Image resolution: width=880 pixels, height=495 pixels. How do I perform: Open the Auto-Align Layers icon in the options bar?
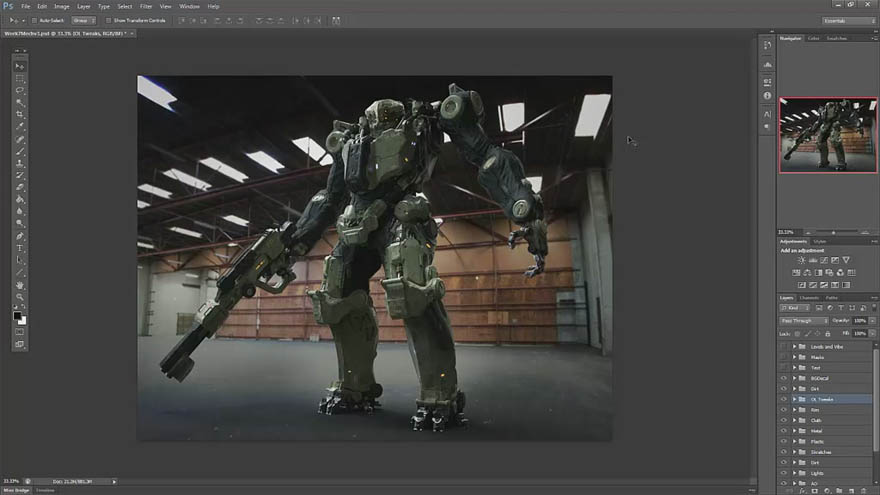[x=336, y=21]
